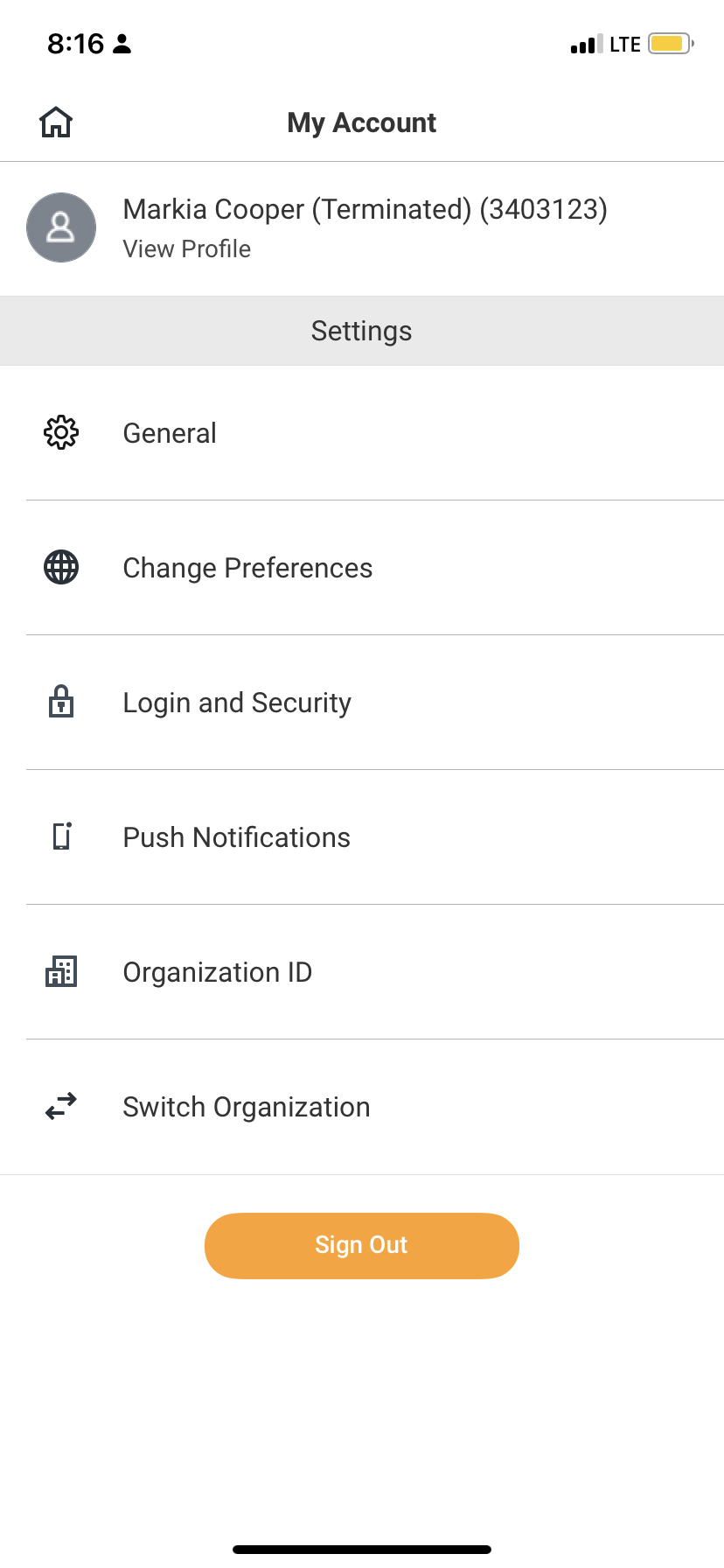Tap the battery indicator in status bar
This screenshot has height=1568, width=724.
coord(671,44)
